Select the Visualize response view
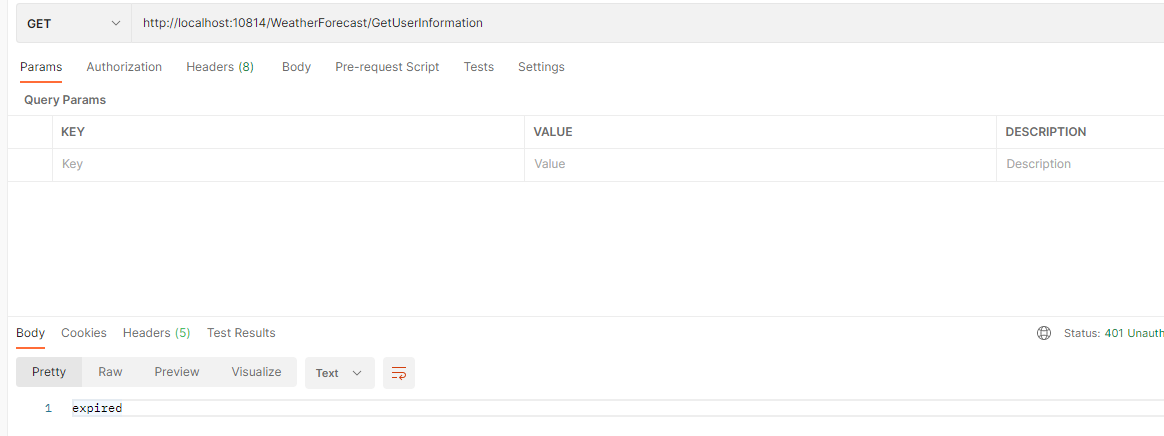Viewport: 1164px width, 436px height. [256, 372]
